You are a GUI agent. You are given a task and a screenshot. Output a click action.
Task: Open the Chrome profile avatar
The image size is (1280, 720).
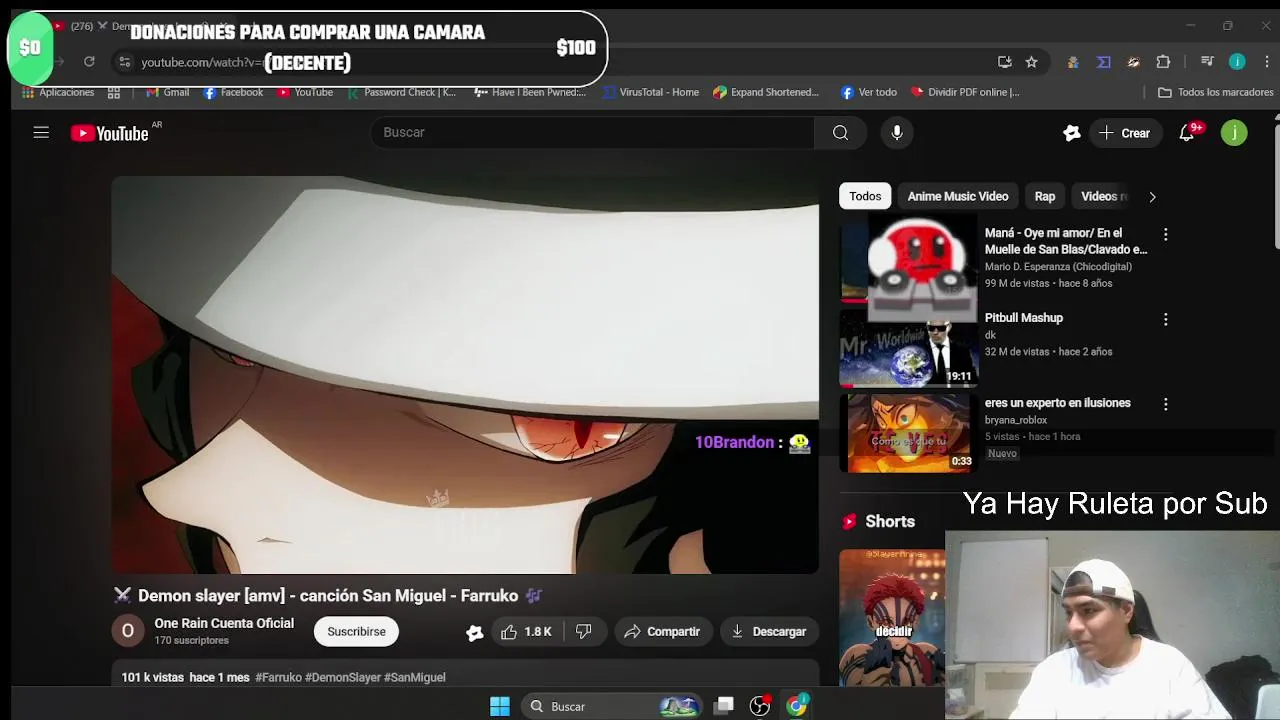click(x=1237, y=62)
